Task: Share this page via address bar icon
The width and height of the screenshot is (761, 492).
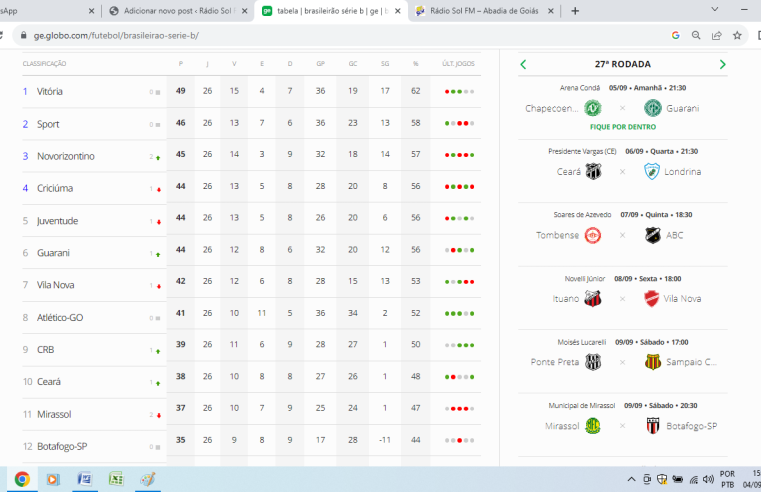Action: 716,35
